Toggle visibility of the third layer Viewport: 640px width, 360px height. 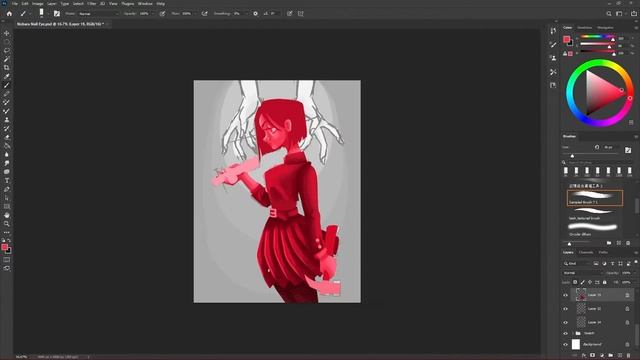pos(565,322)
